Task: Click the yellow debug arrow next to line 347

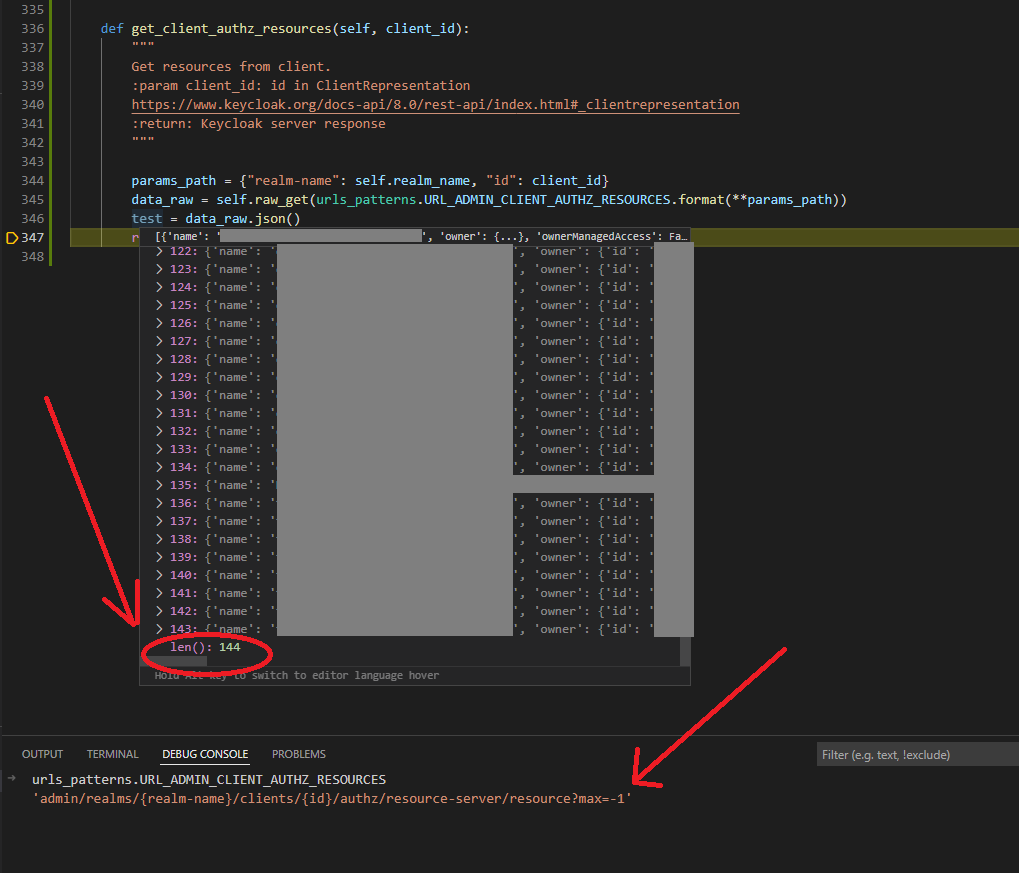Action: click(14, 236)
